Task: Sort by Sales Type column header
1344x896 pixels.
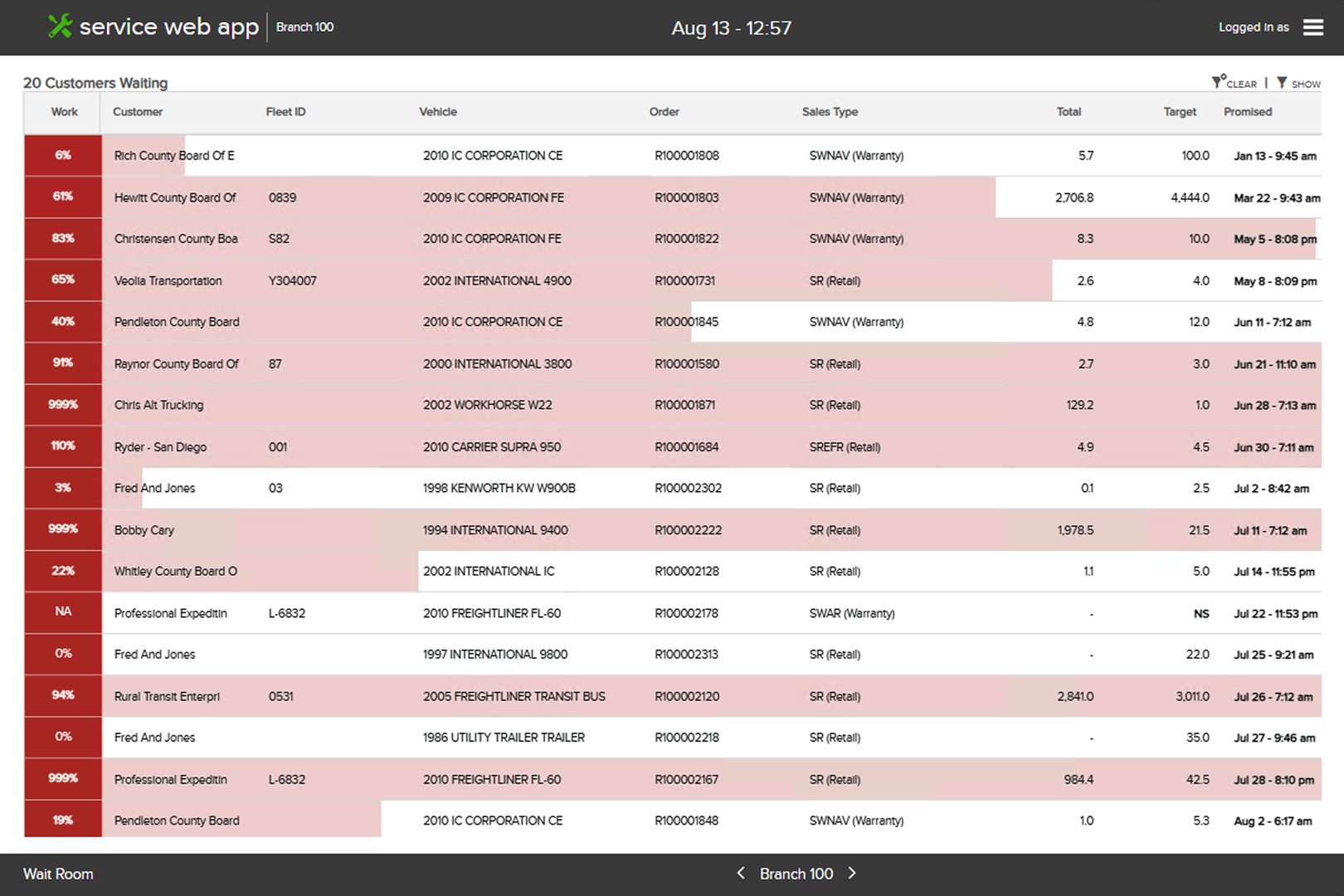Action: coord(830,112)
